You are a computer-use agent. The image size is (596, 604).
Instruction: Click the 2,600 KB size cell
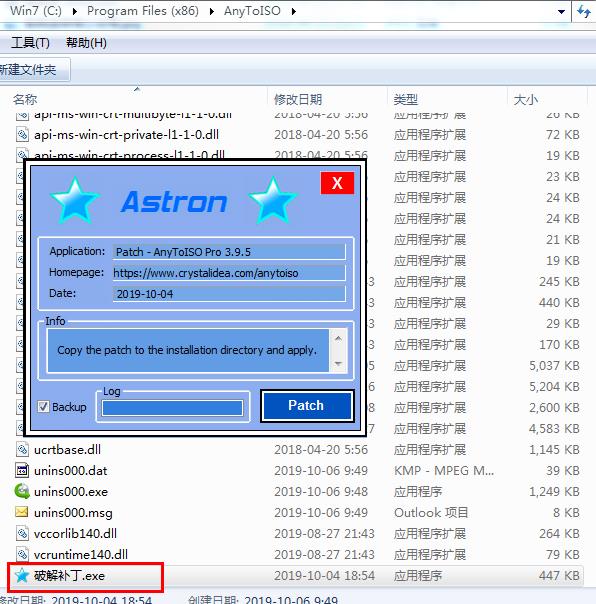coord(554,408)
